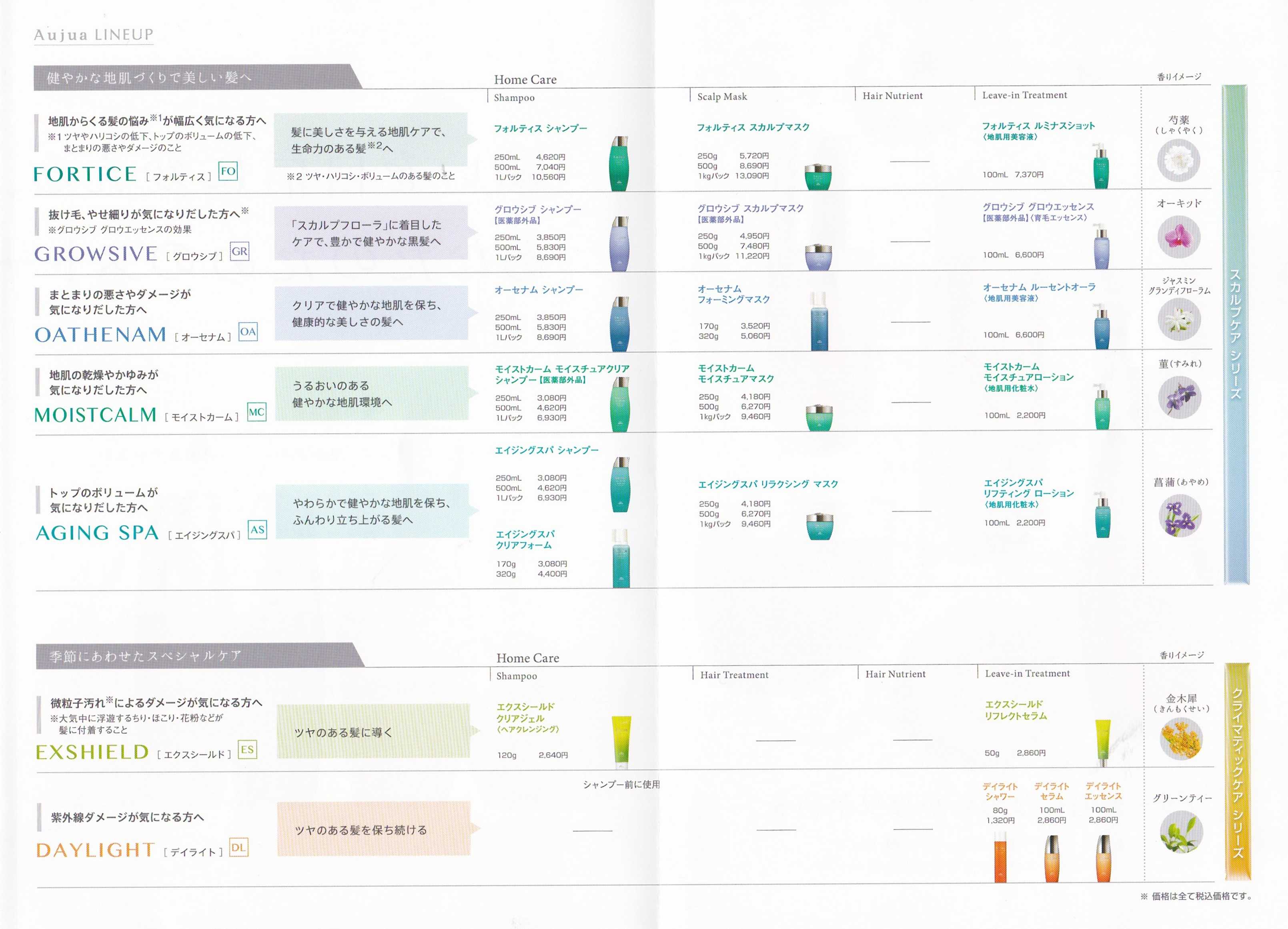Select the OA badge beside OATHENAM
Image resolution: width=1288 pixels, height=929 pixels.
[248, 332]
